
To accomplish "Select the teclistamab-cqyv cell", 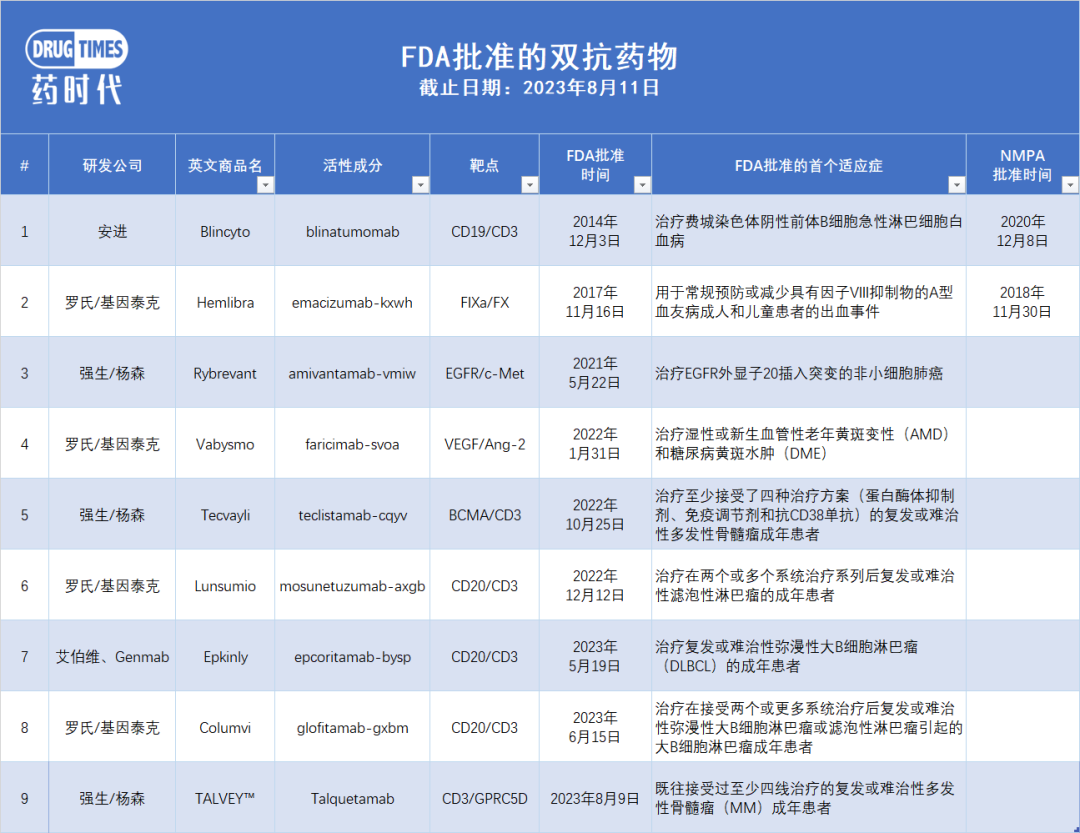I will 353,515.
